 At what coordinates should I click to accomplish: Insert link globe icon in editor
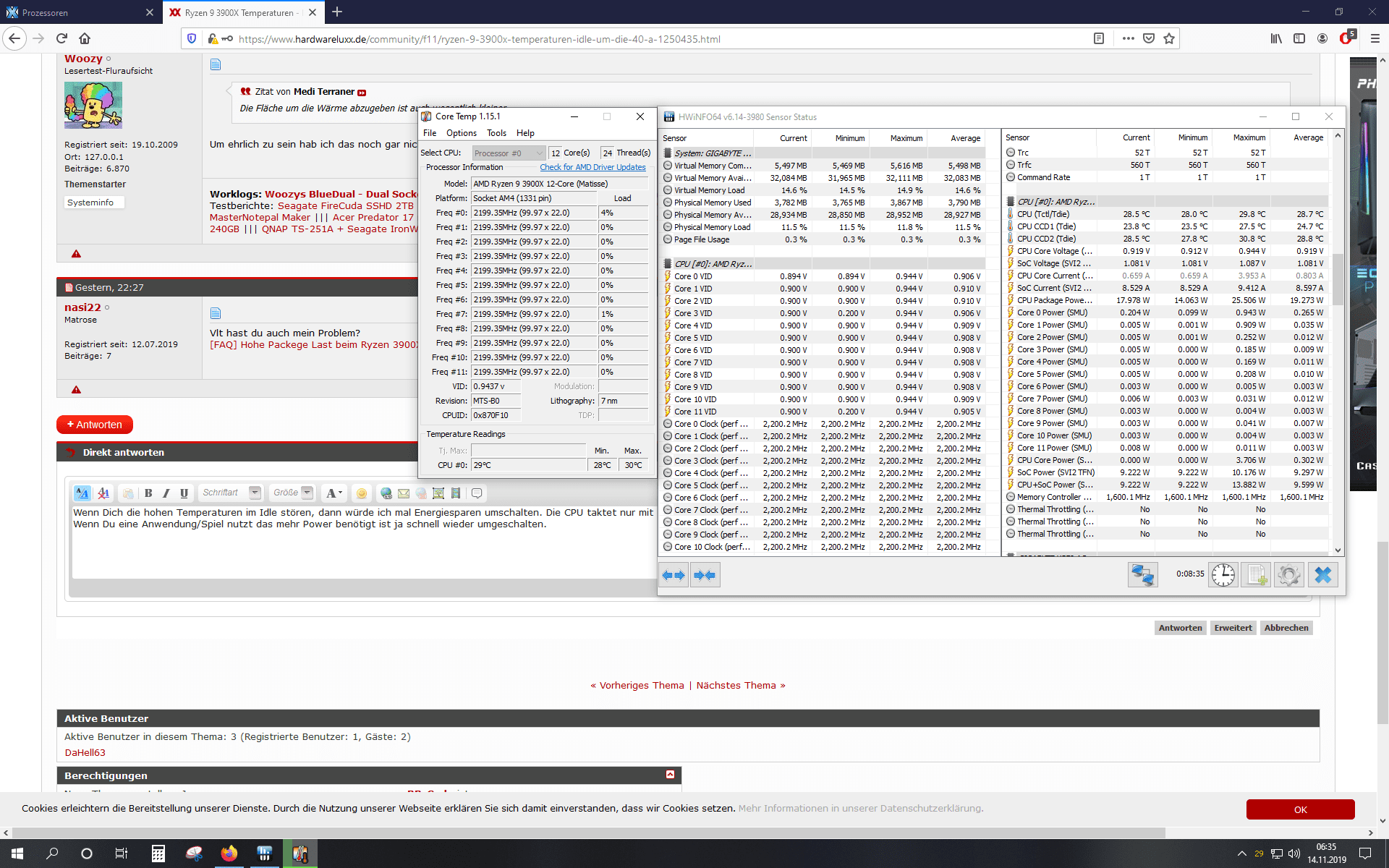[386, 493]
